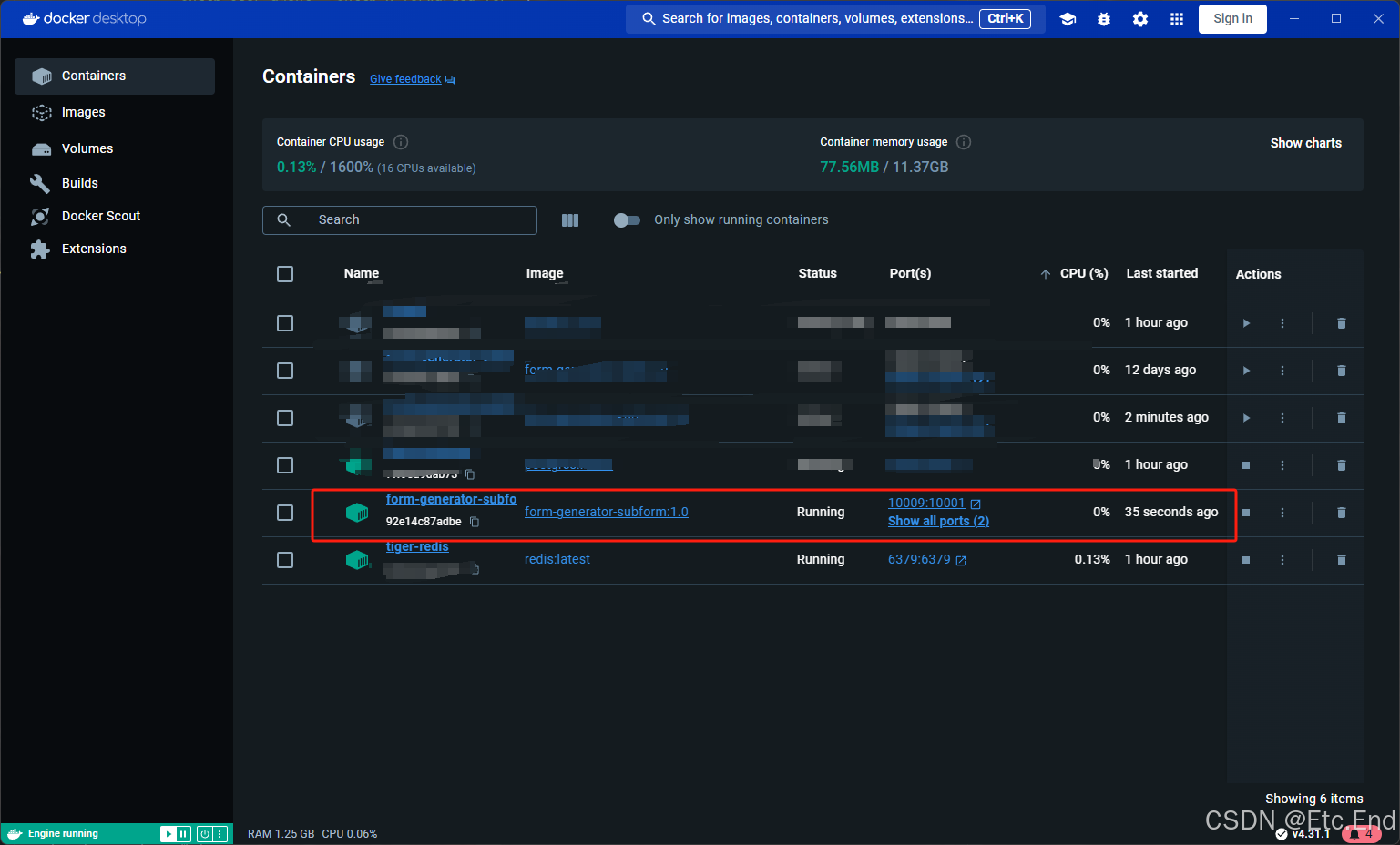
Task: Click the RAM 1.25 GB status text
Action: point(281,834)
